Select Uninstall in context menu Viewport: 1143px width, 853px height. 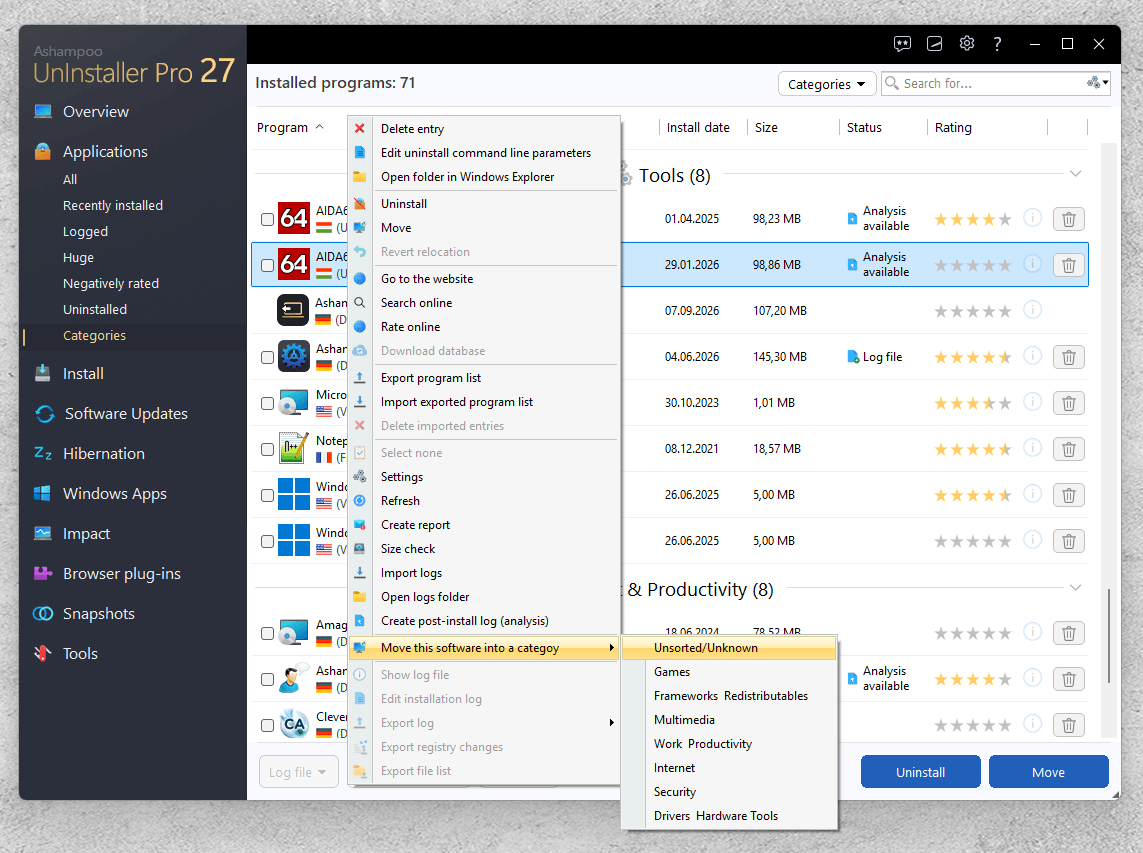tap(404, 203)
